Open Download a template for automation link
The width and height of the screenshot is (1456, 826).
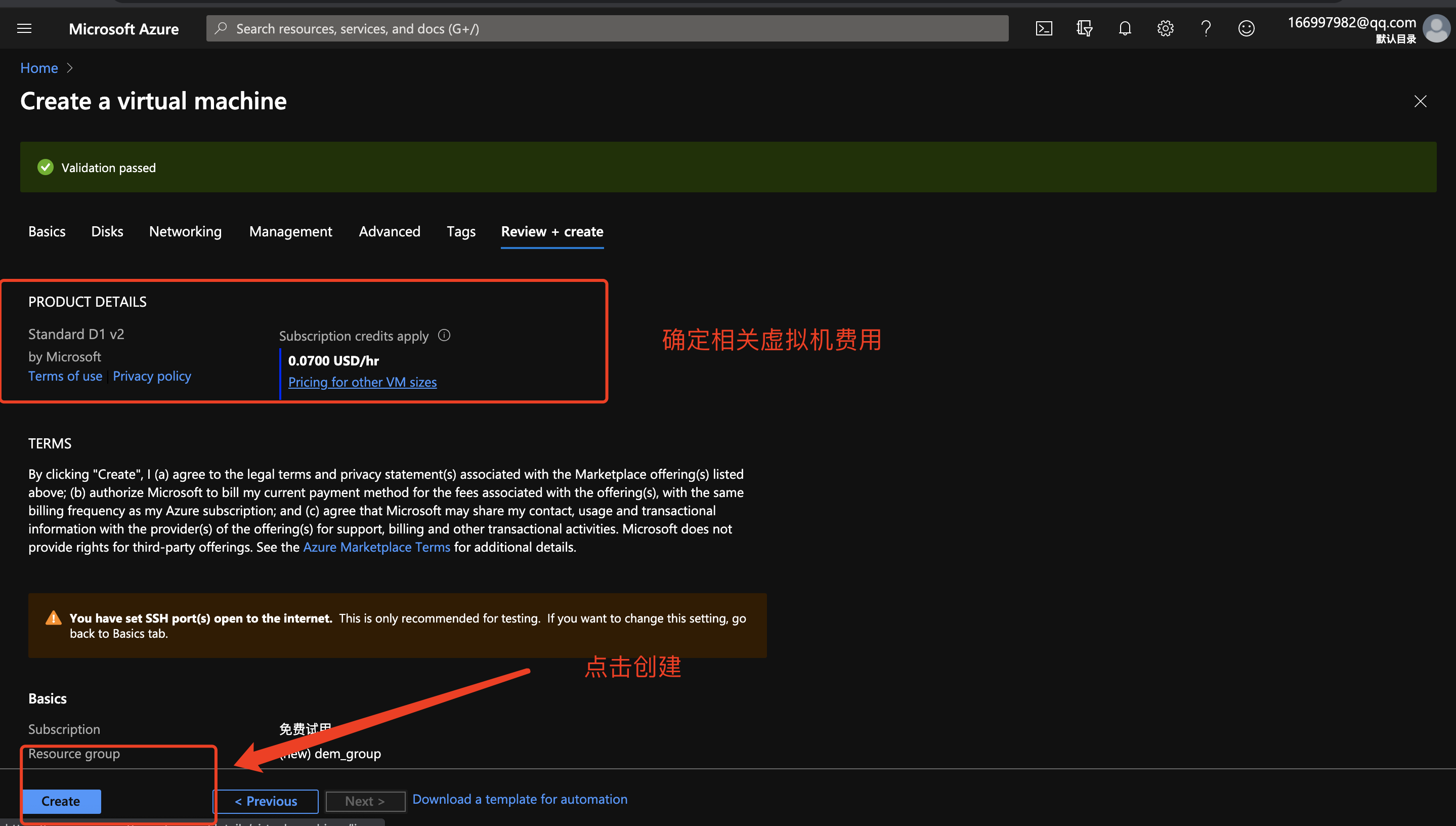[x=520, y=799]
